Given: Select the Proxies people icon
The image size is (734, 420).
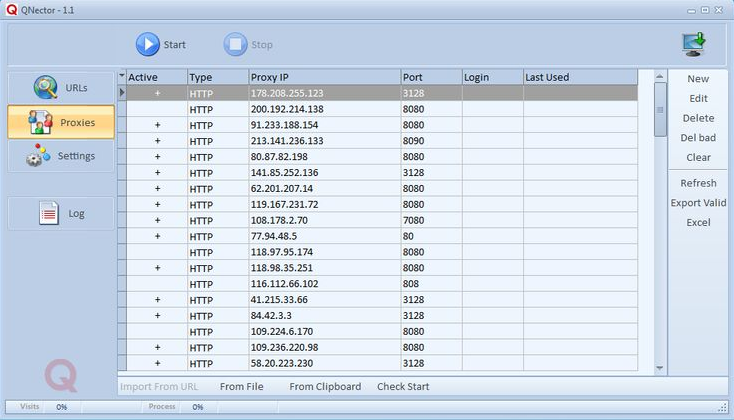Looking at the screenshot, I should (x=40, y=122).
